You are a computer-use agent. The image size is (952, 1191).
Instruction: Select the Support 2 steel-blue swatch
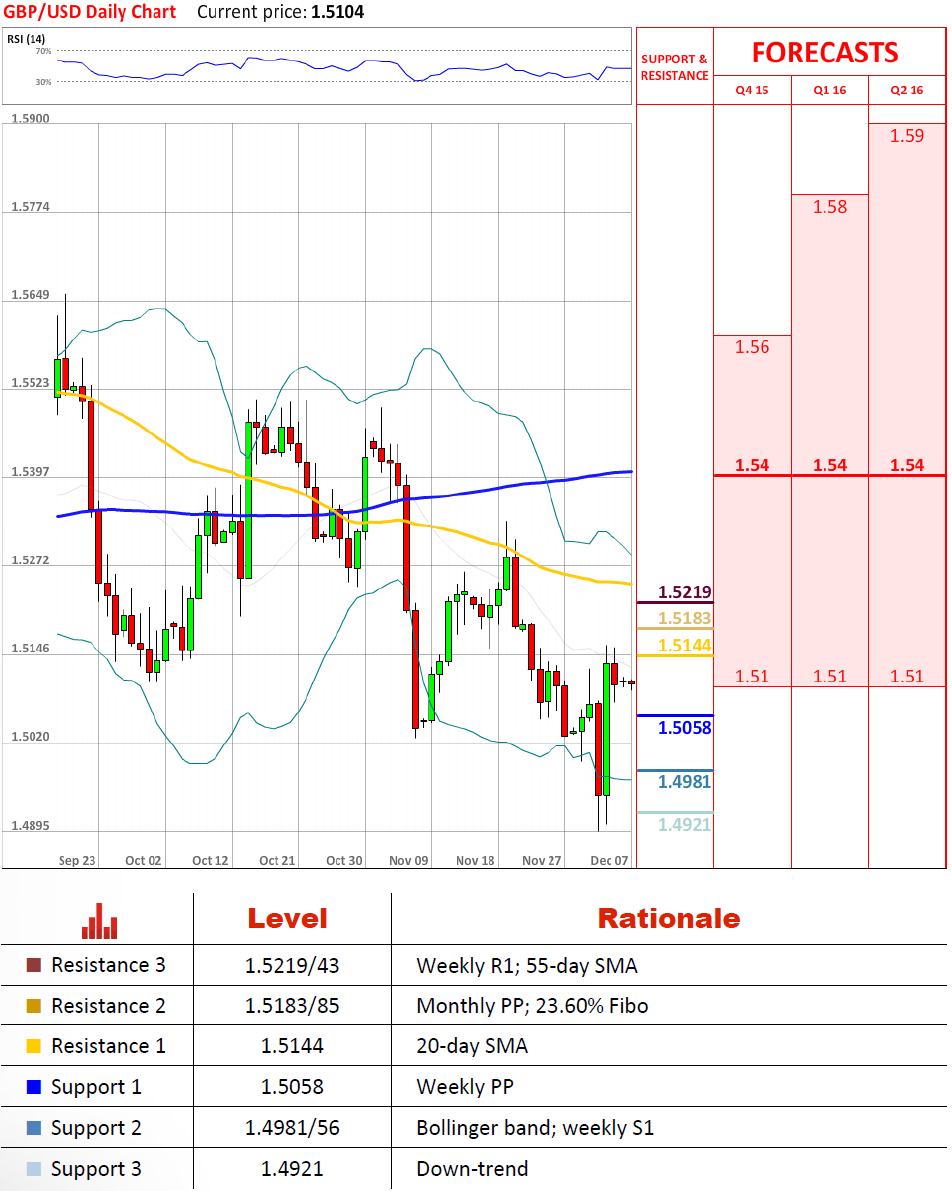pos(33,1128)
